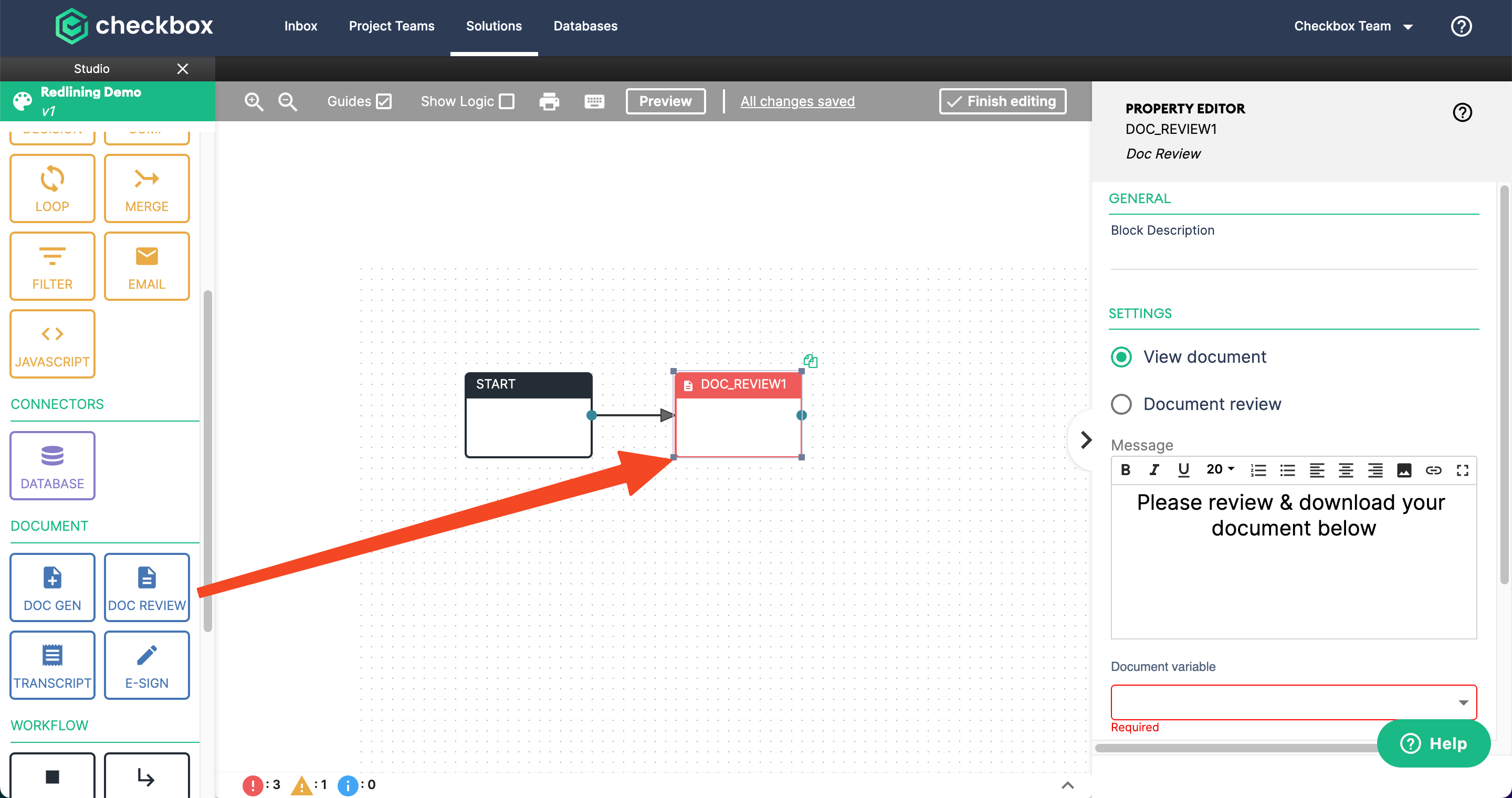This screenshot has height=798, width=1512.
Task: Select the Loop block tool
Action: tap(52, 188)
